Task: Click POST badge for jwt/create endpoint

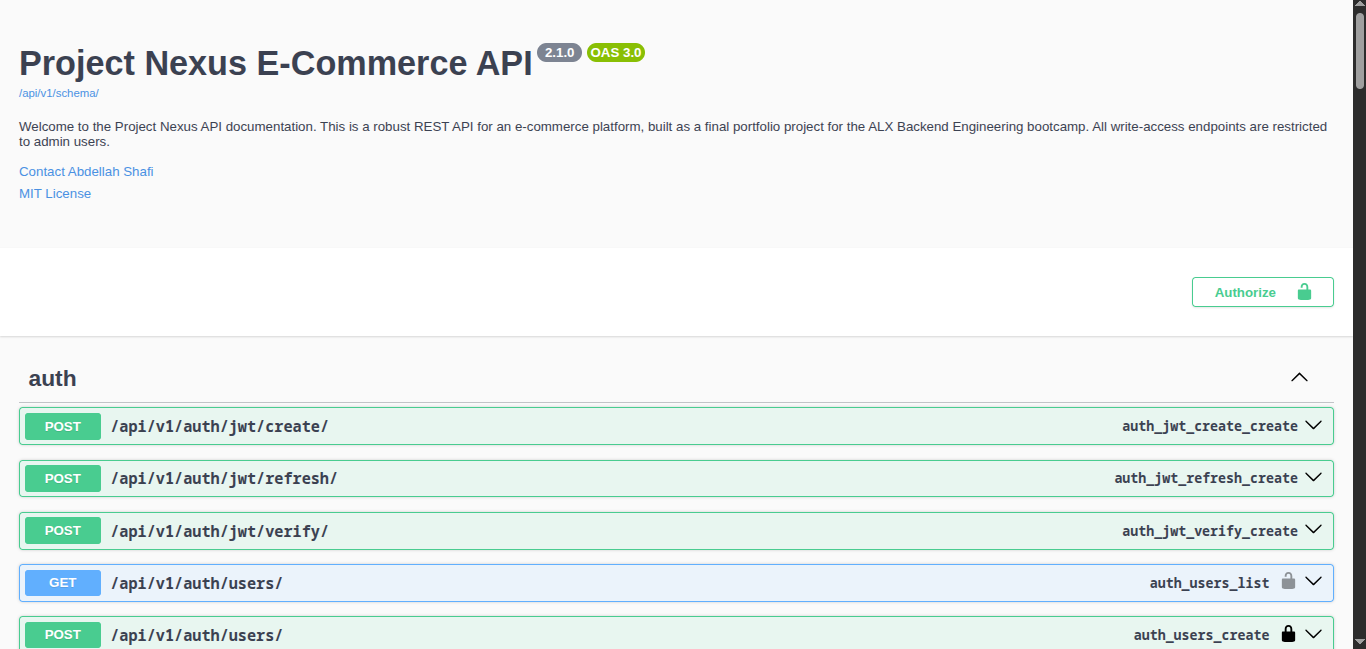Action: point(63,426)
